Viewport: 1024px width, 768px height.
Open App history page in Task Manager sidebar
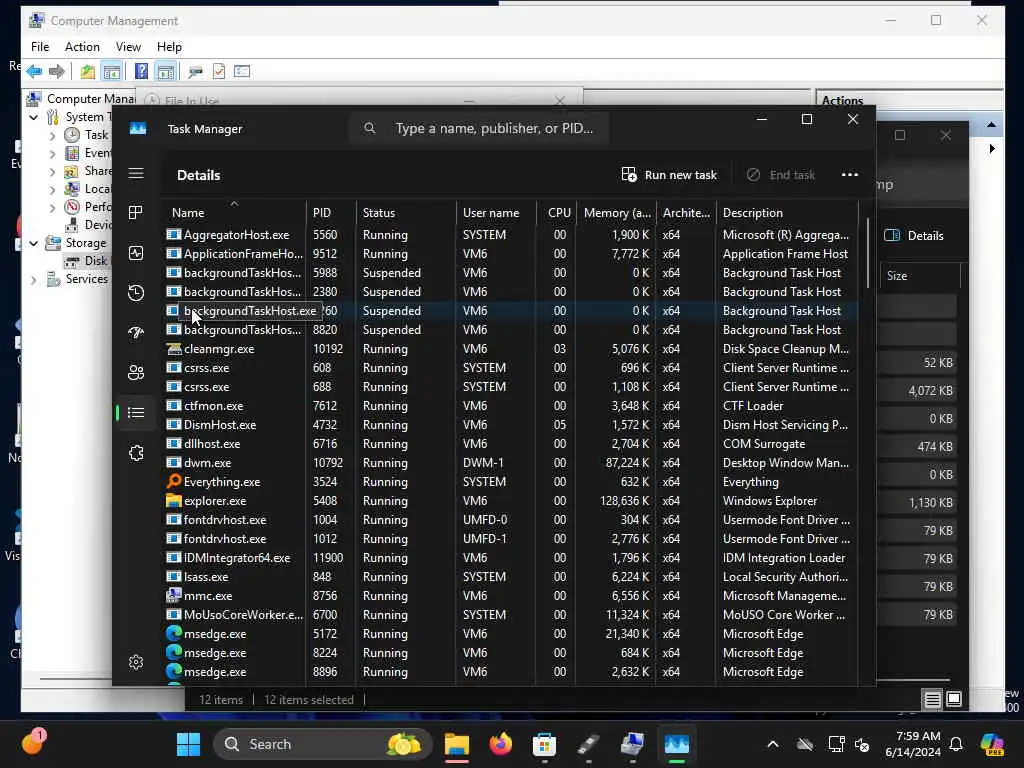[136, 293]
